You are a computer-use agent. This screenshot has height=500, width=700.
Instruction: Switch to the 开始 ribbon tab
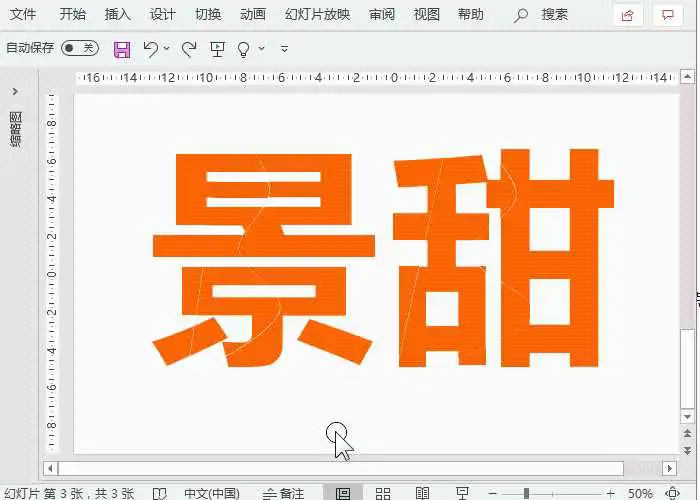72,14
